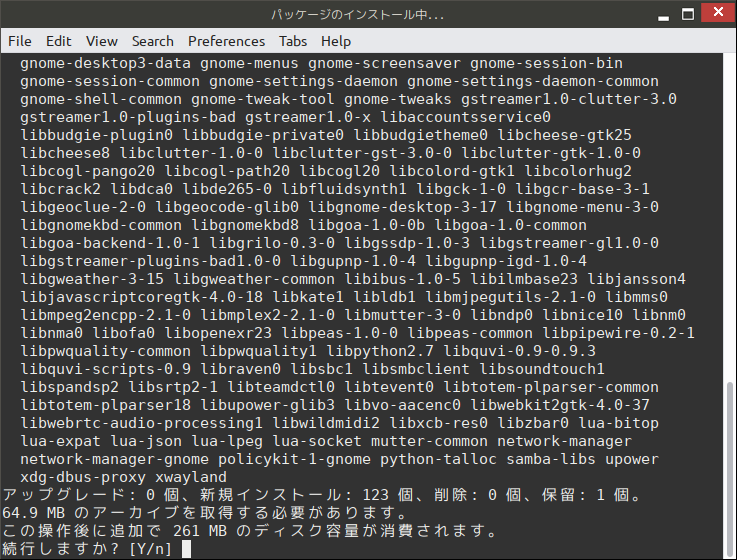Open the Preferences menu

click(x=227, y=41)
